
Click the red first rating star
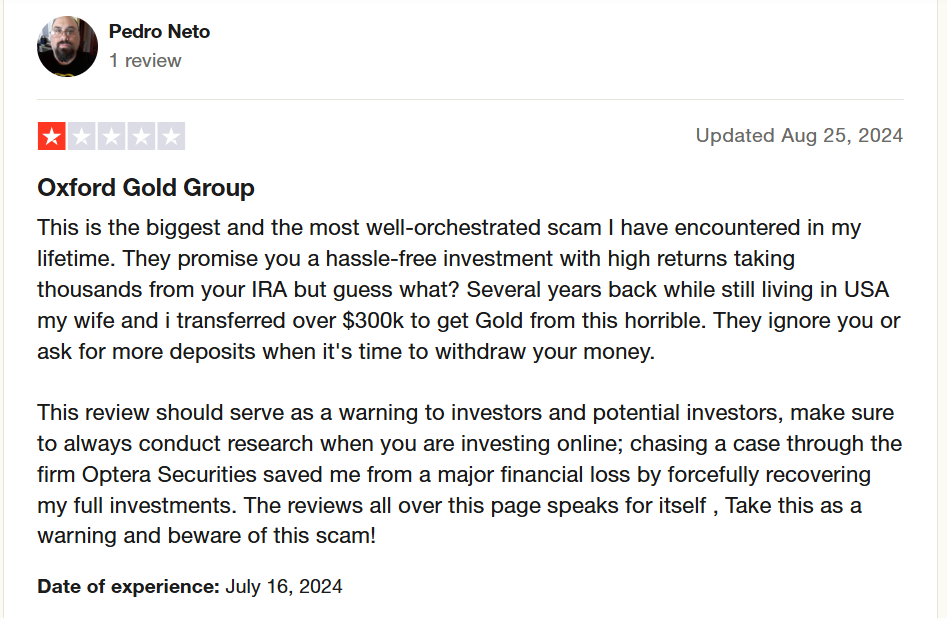(52, 136)
